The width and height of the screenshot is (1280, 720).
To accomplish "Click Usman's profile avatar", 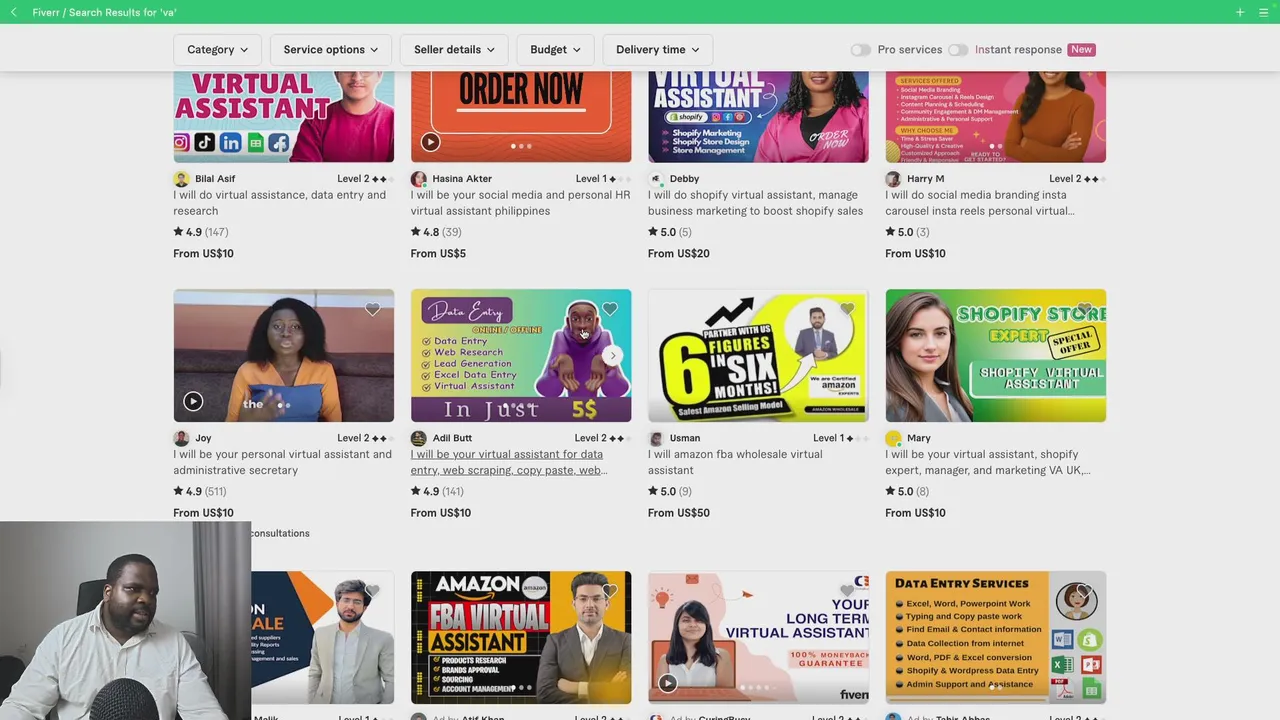I will click(656, 438).
